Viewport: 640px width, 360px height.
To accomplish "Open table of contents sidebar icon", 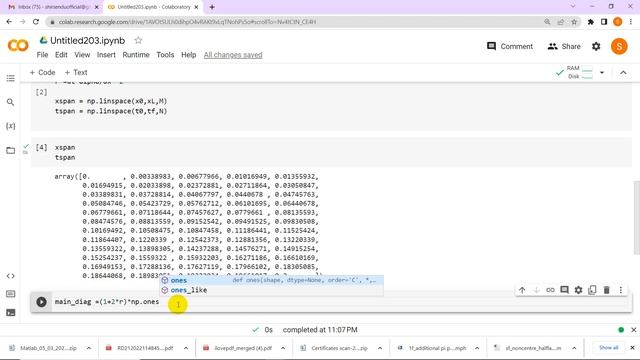I will [11, 78].
